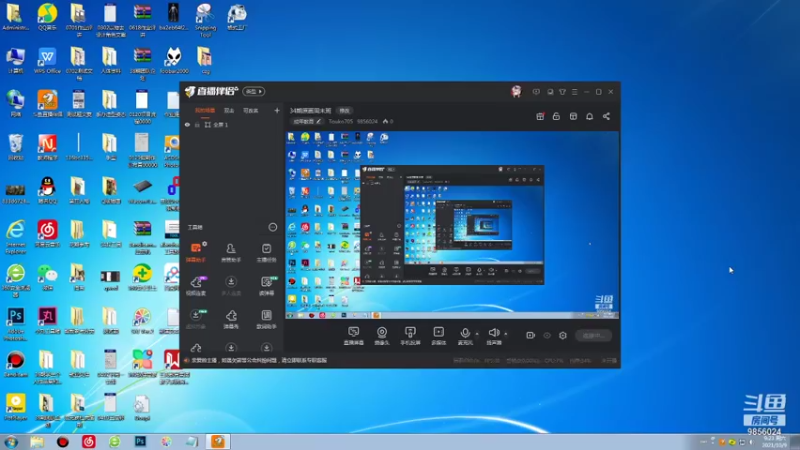The image size is (800, 450).
Task: Toggle the lock on the 全屏 1 source
Action: coord(197,124)
